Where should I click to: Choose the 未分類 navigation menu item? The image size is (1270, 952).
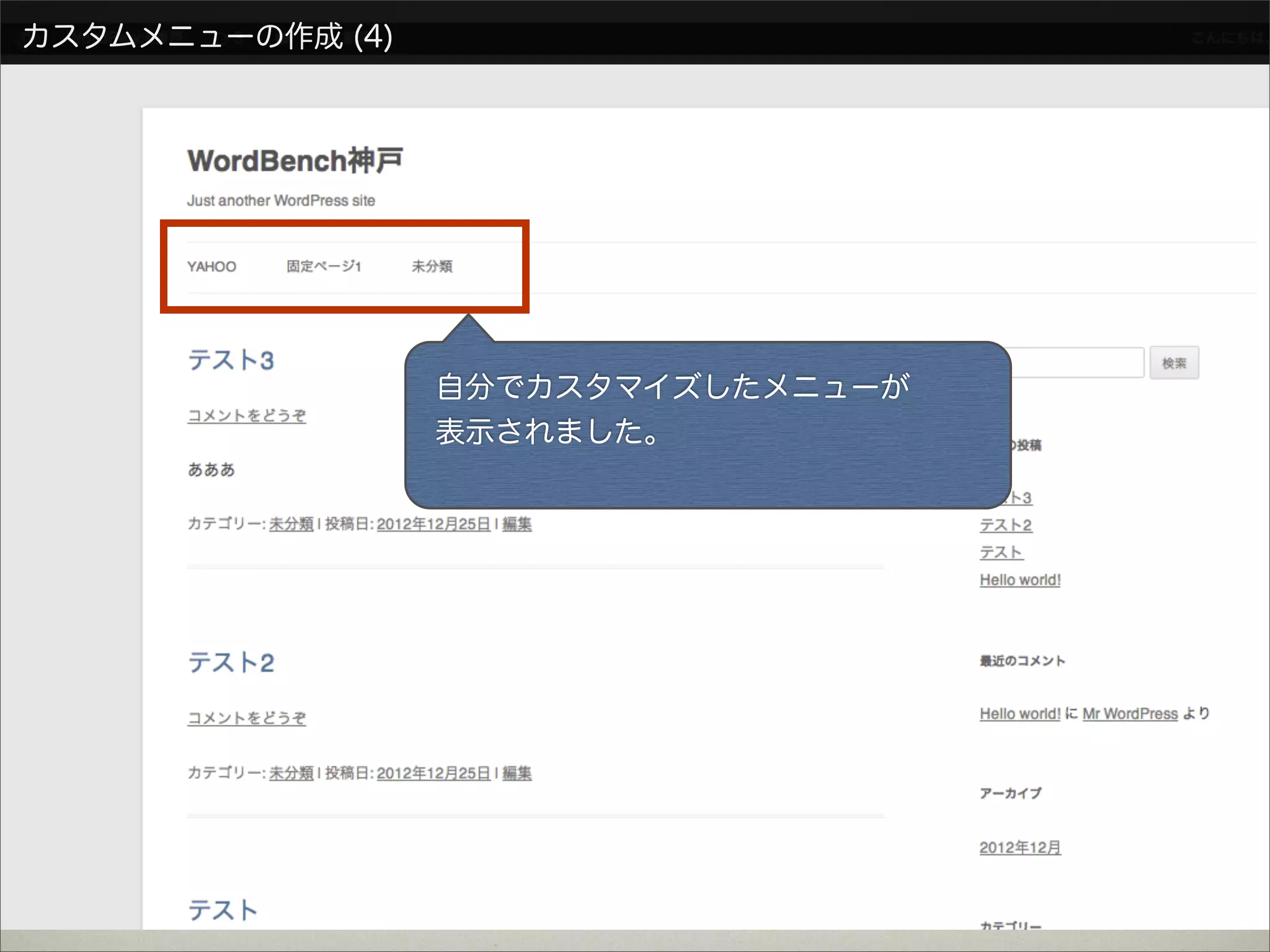tap(432, 267)
